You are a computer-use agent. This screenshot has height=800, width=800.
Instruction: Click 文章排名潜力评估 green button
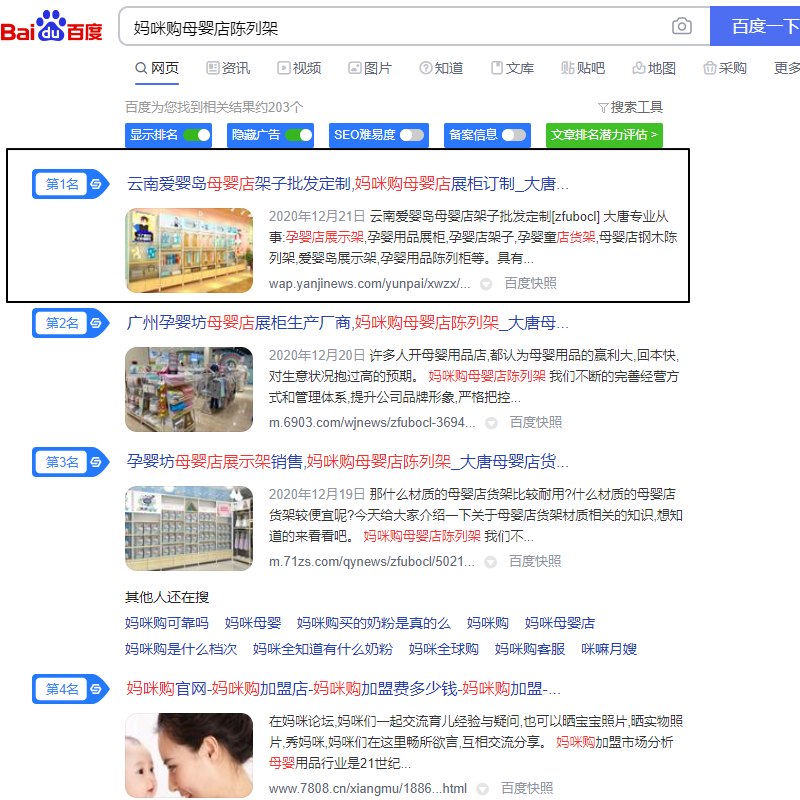[604, 135]
